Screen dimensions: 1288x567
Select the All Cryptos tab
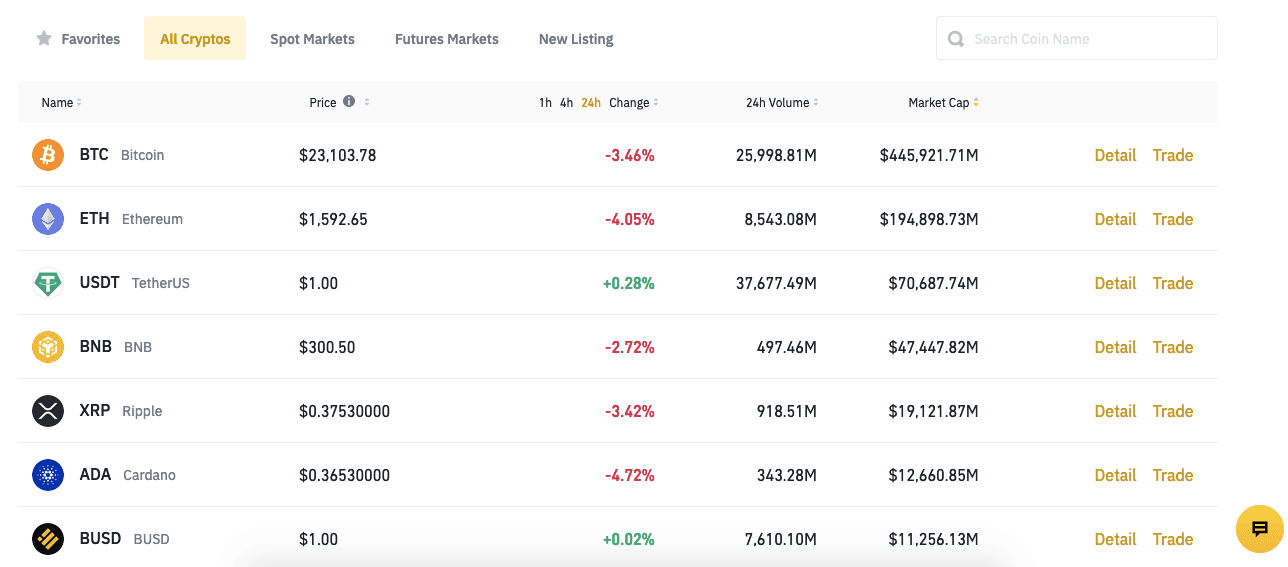click(x=195, y=39)
